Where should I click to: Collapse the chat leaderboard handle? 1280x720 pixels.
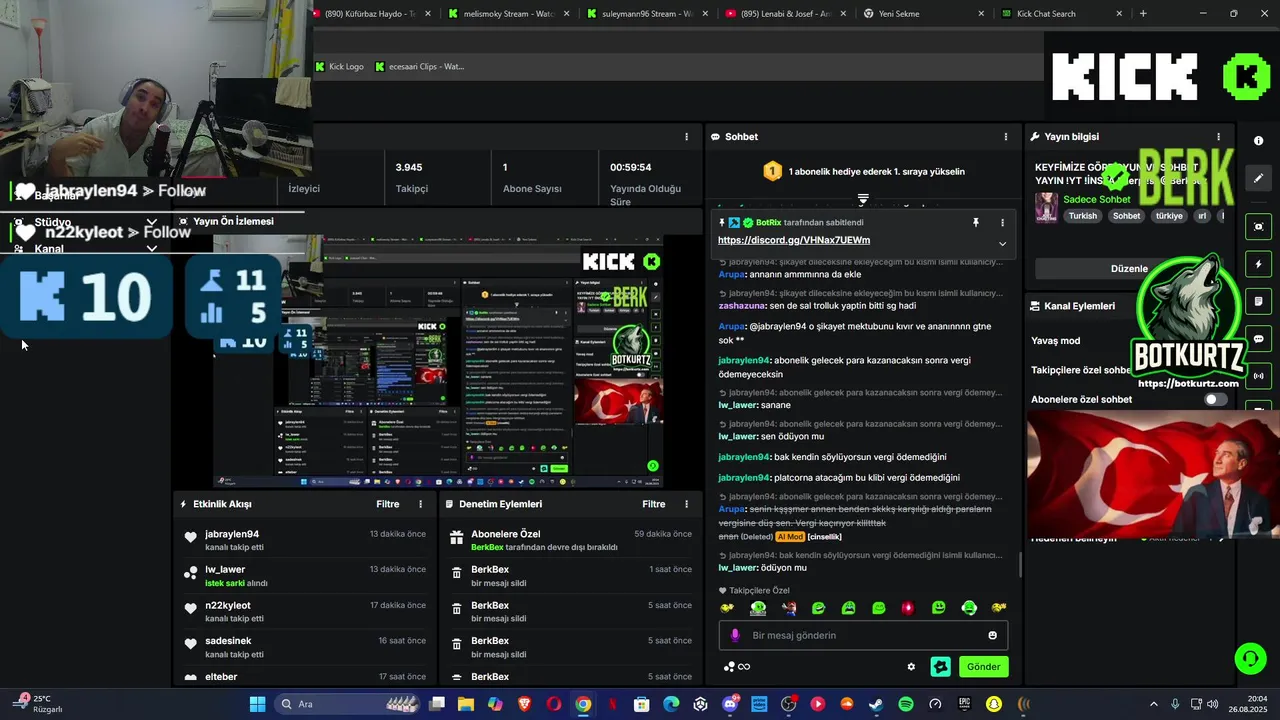tap(863, 199)
